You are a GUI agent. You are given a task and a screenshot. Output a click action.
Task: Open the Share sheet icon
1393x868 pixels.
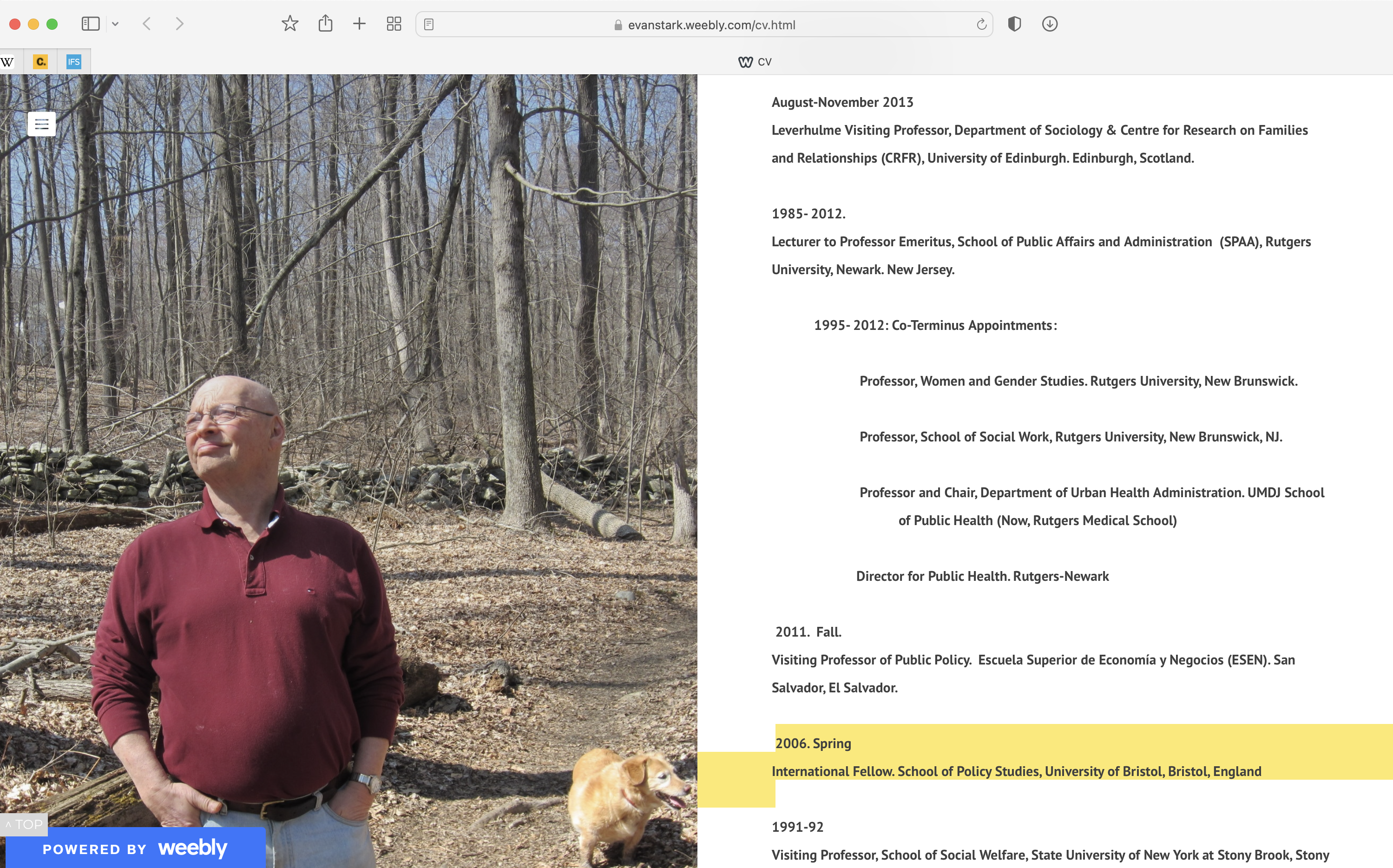(x=325, y=24)
